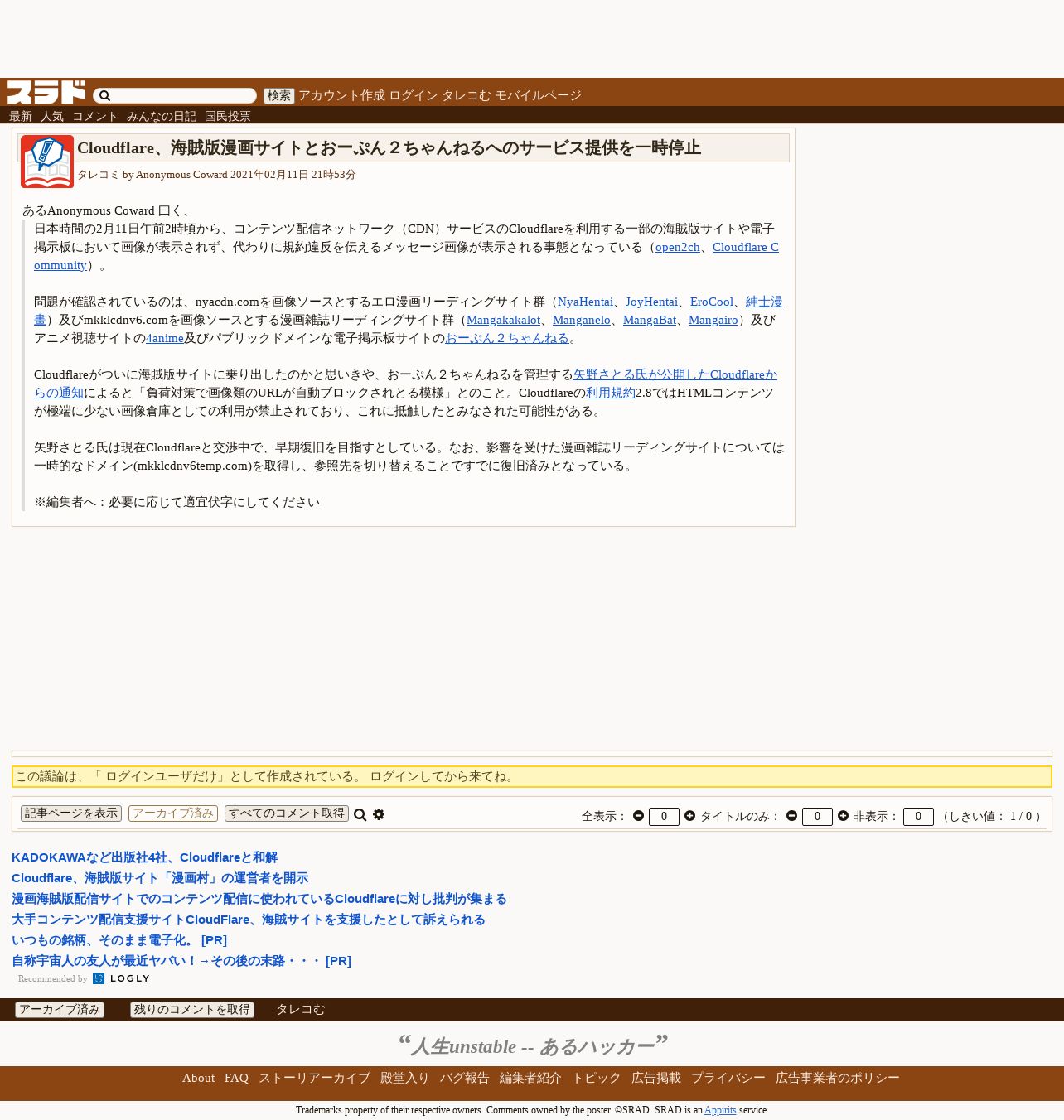Screen dimensions: 1064x1120
Task: Click the 検索 button
Action: point(279,96)
